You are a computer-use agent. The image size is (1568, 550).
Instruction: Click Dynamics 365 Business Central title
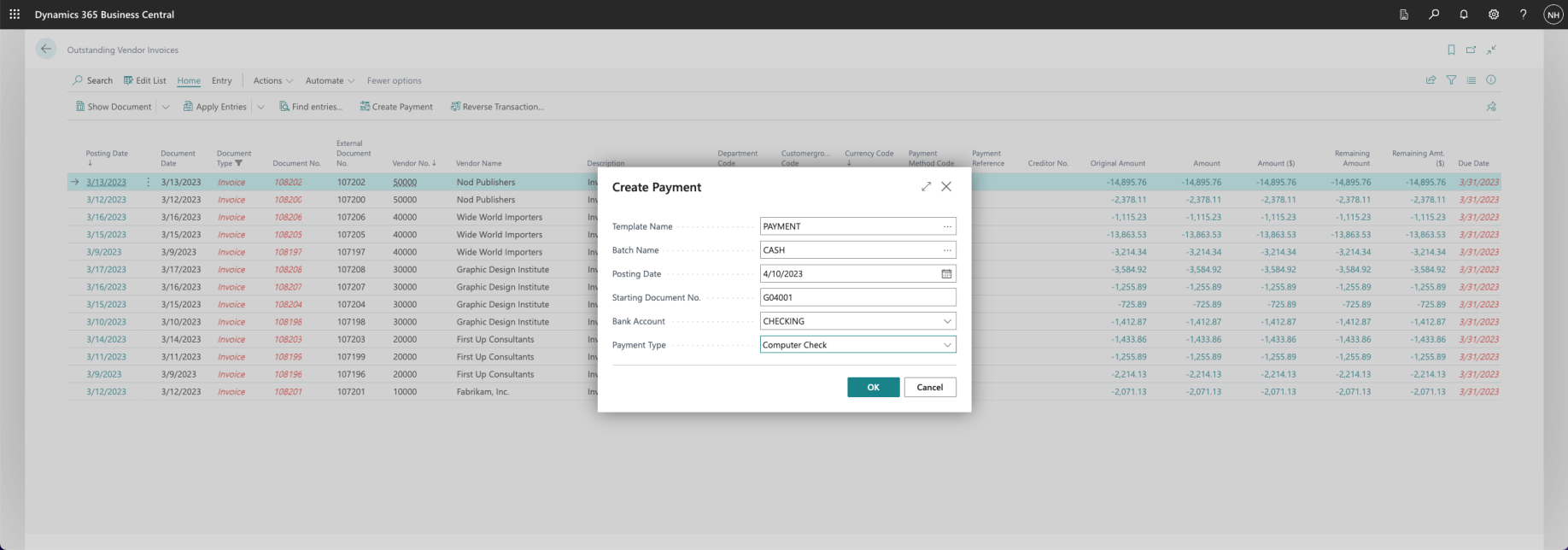(x=104, y=15)
